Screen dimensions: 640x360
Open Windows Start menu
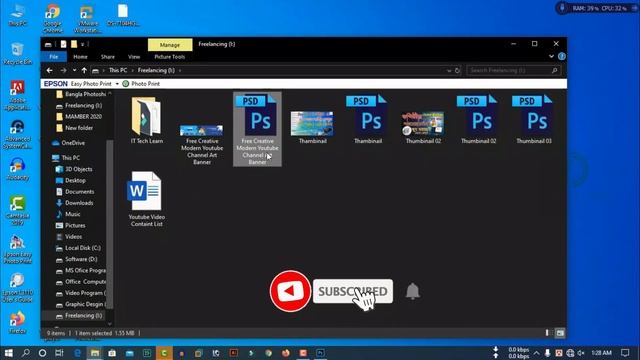[x=8, y=353]
